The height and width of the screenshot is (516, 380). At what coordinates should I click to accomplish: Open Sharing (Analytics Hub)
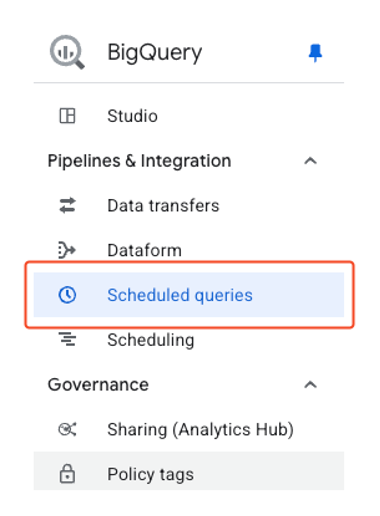point(189,429)
